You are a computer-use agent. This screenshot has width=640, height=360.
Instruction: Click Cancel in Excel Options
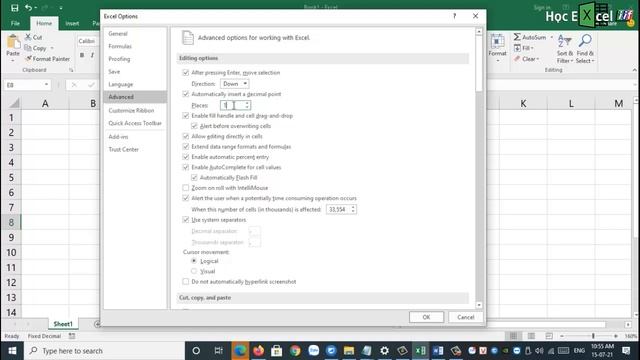coord(465,317)
